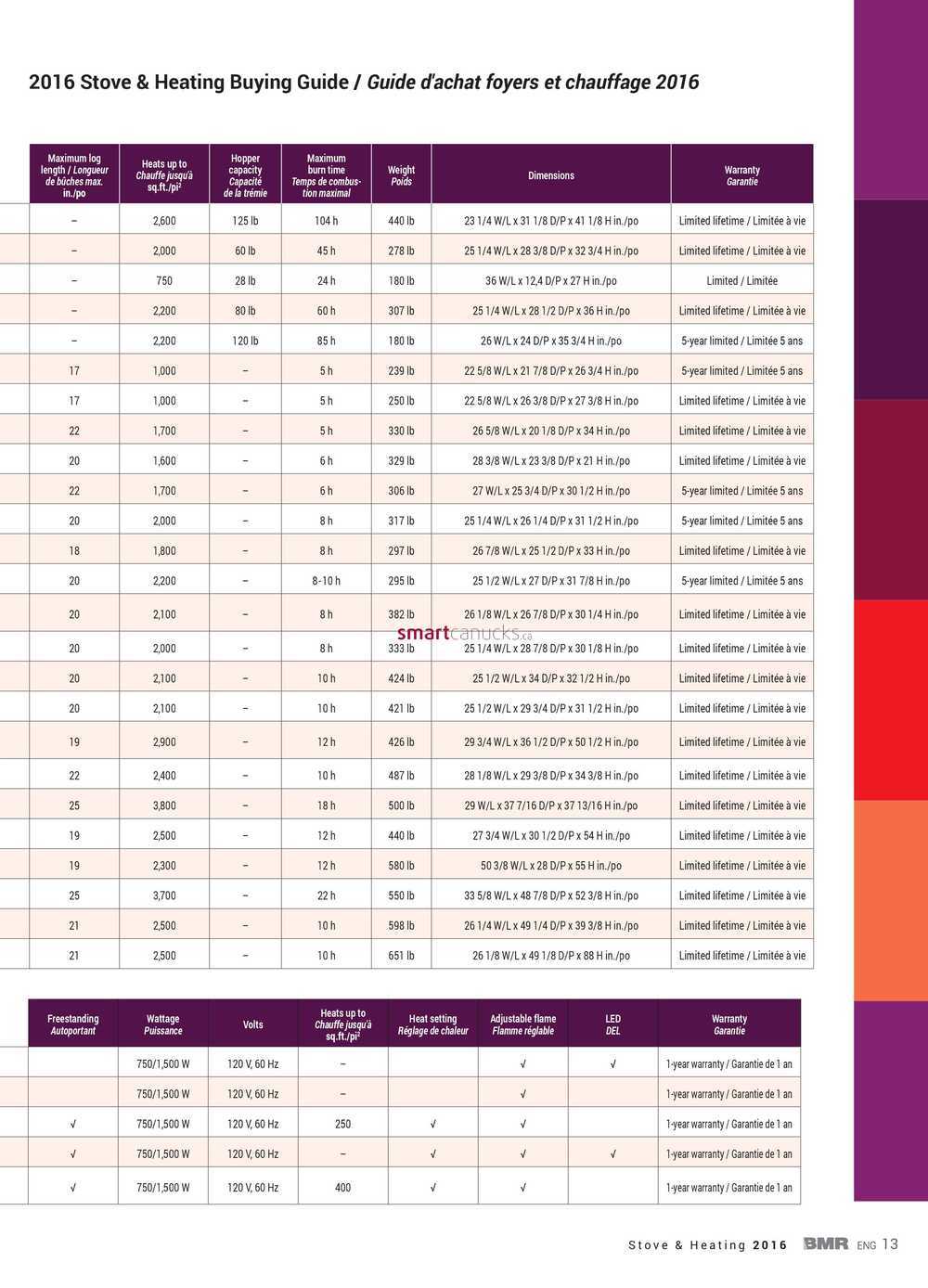The width and height of the screenshot is (928, 1288).
Task: Select the '85 h' burn time cell
Action: tap(327, 341)
